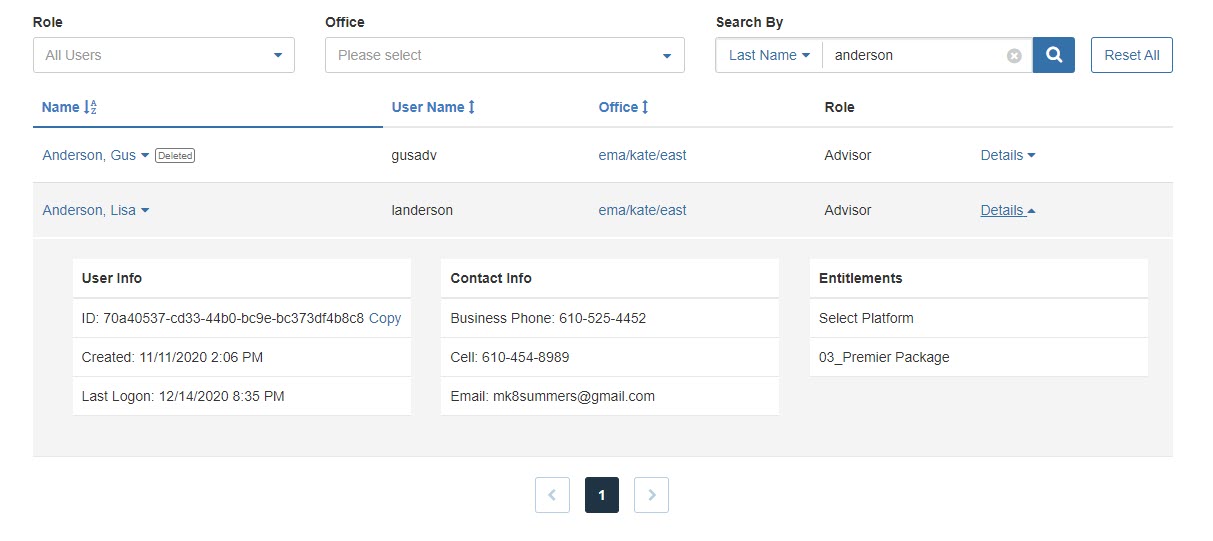1213x541 pixels.
Task: Copy the user ID via Copy link
Action: (385, 318)
